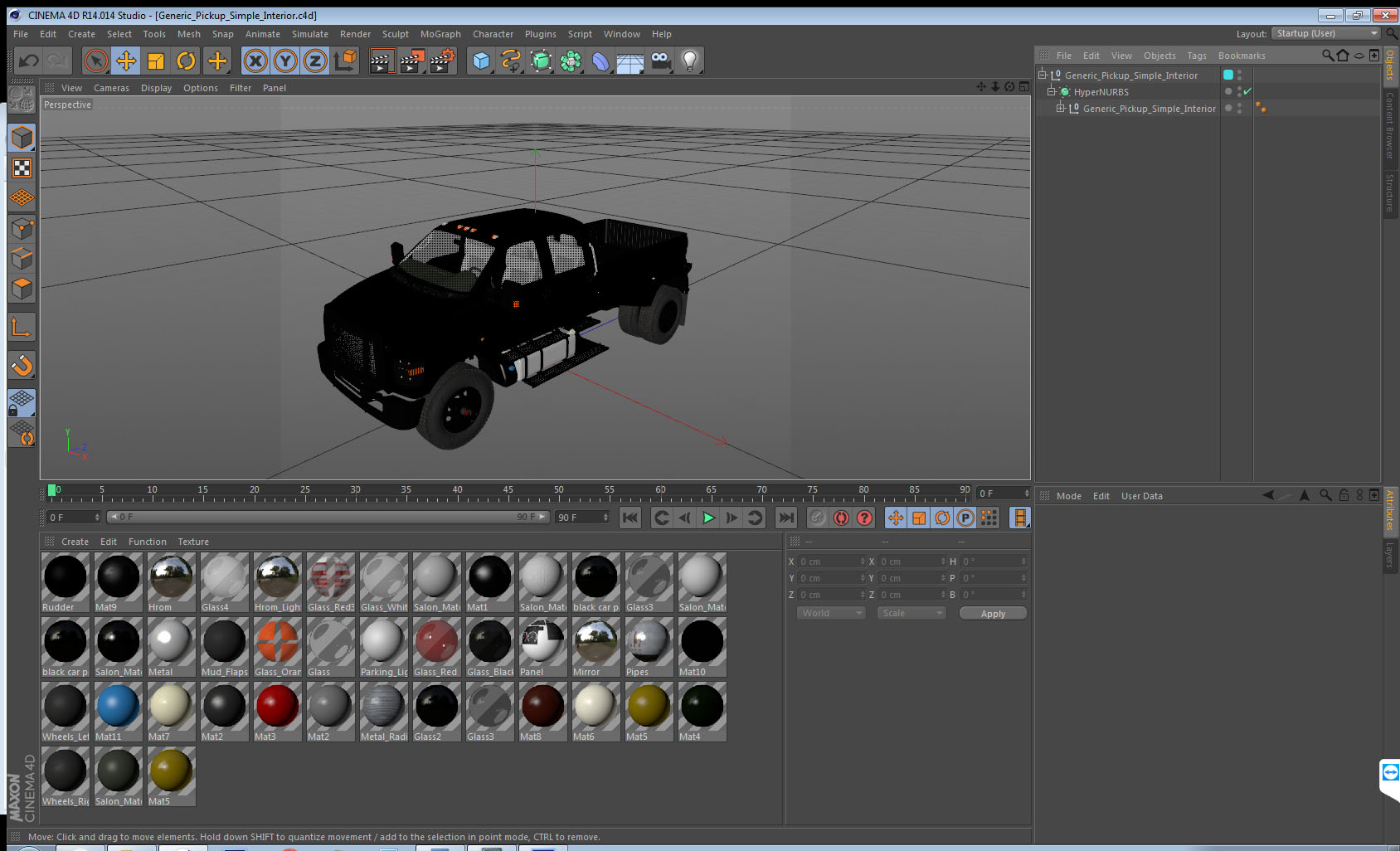Click the current frame 0 F field
1400x851 pixels.
tap(74, 517)
